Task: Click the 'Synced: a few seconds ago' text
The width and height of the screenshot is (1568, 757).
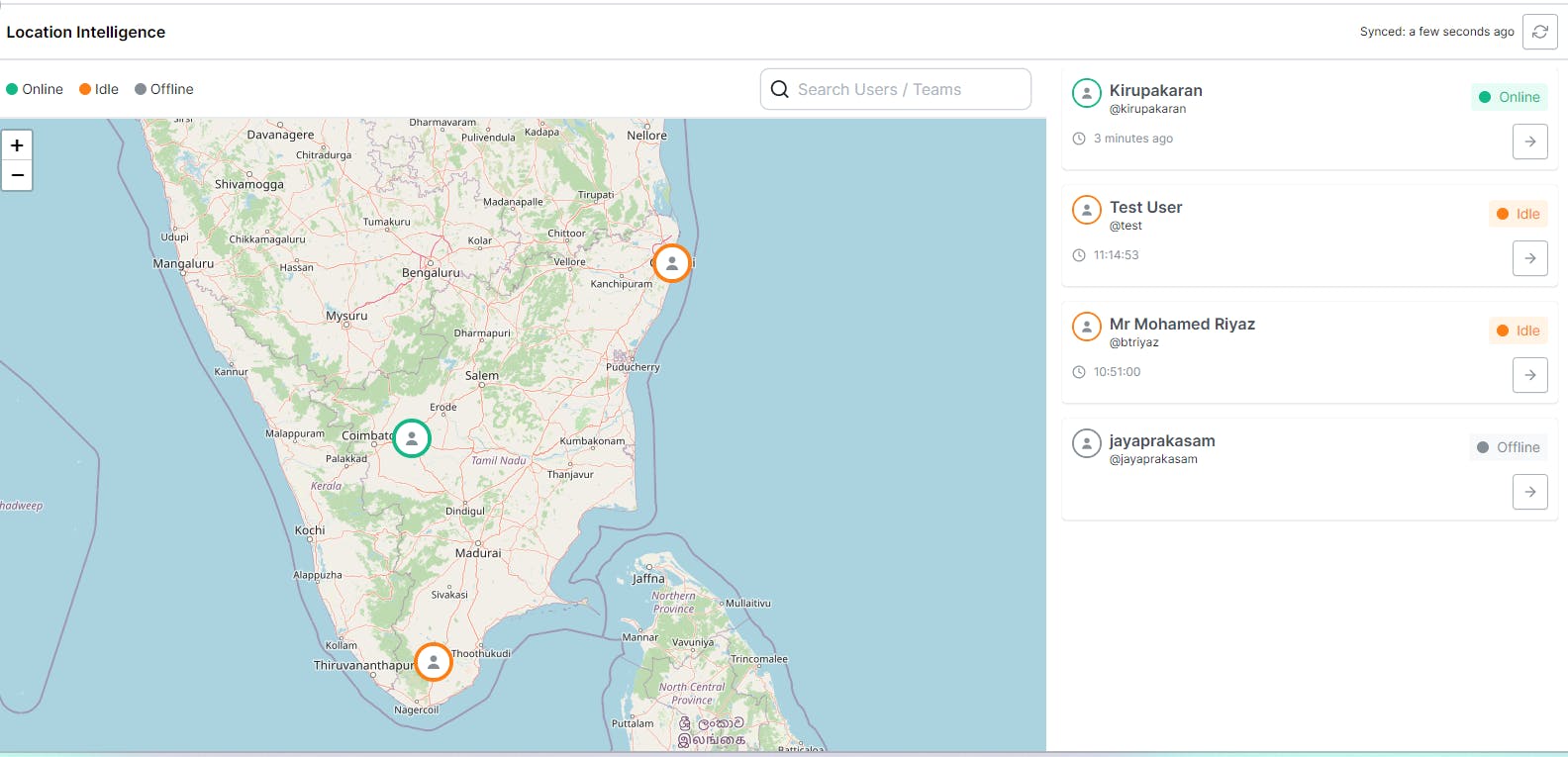Action: (1436, 32)
